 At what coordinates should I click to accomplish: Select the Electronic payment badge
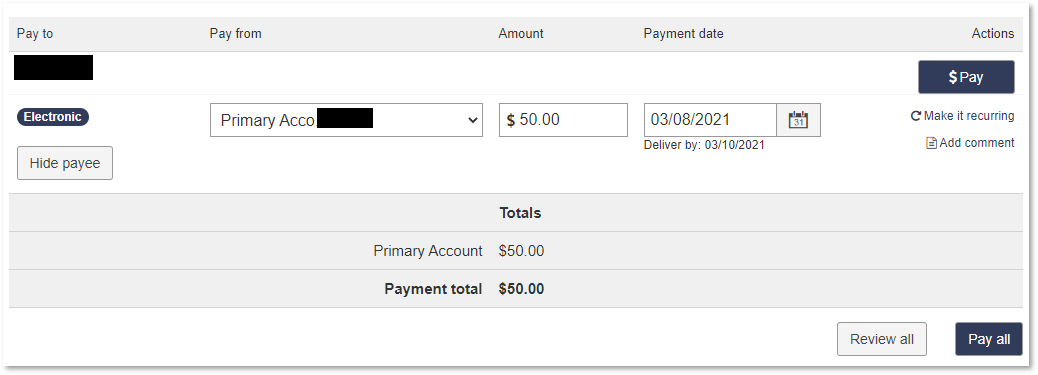53,117
